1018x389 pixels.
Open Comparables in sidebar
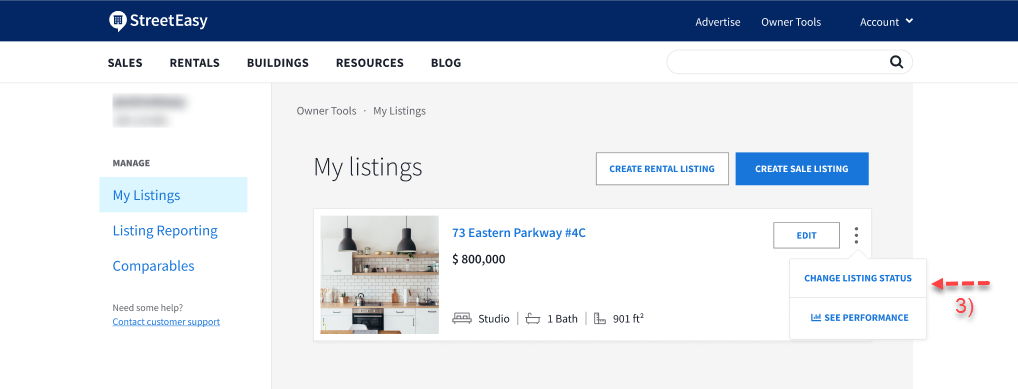point(153,266)
